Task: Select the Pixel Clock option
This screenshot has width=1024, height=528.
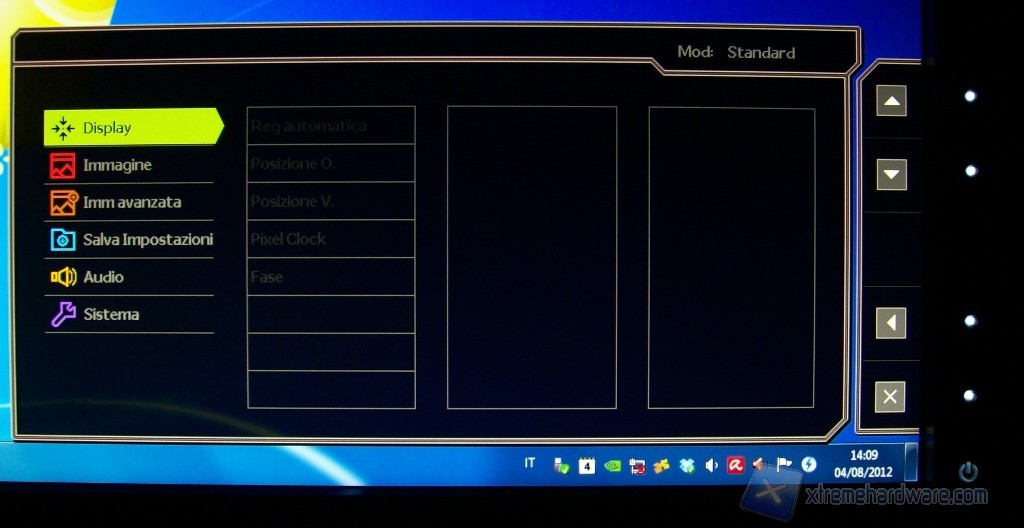Action: (331, 239)
